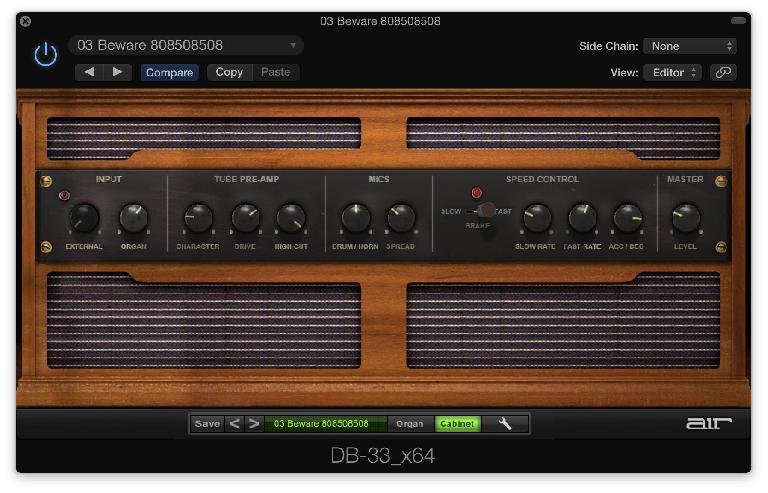The image size is (768, 493).
Task: Click Save in the bottom preset bar
Action: [207, 423]
